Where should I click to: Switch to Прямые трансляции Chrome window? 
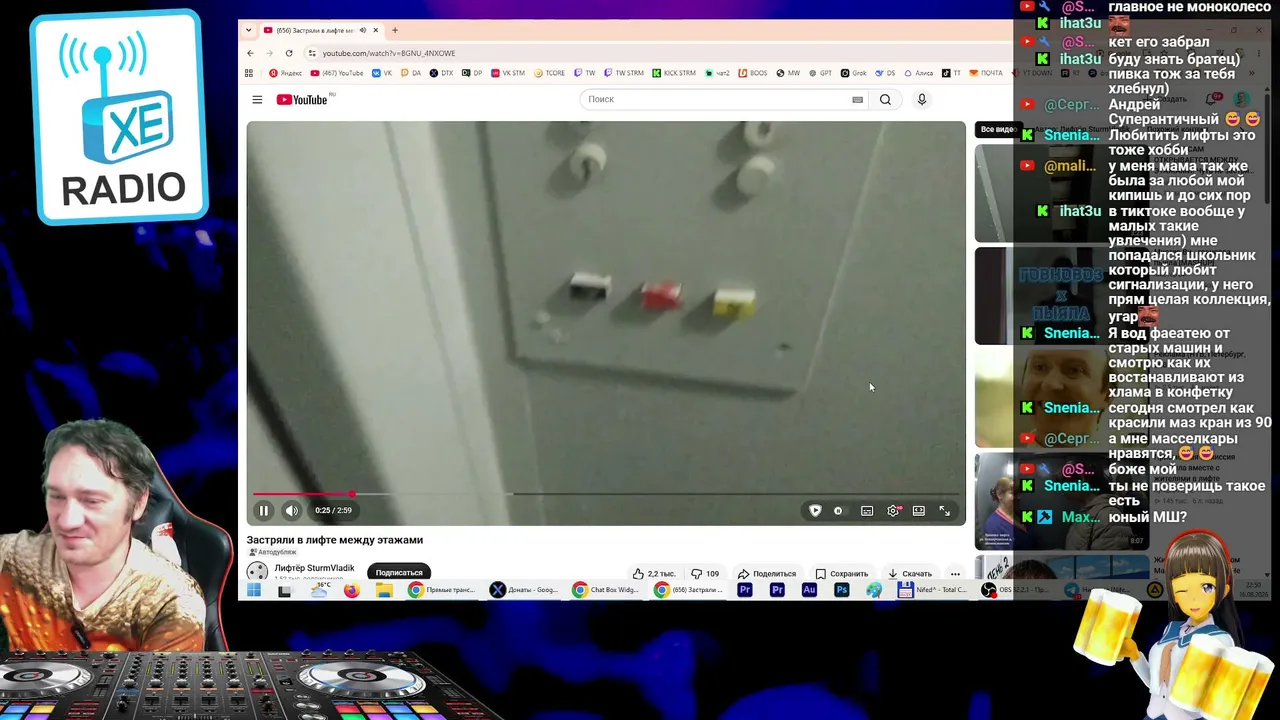442,591
